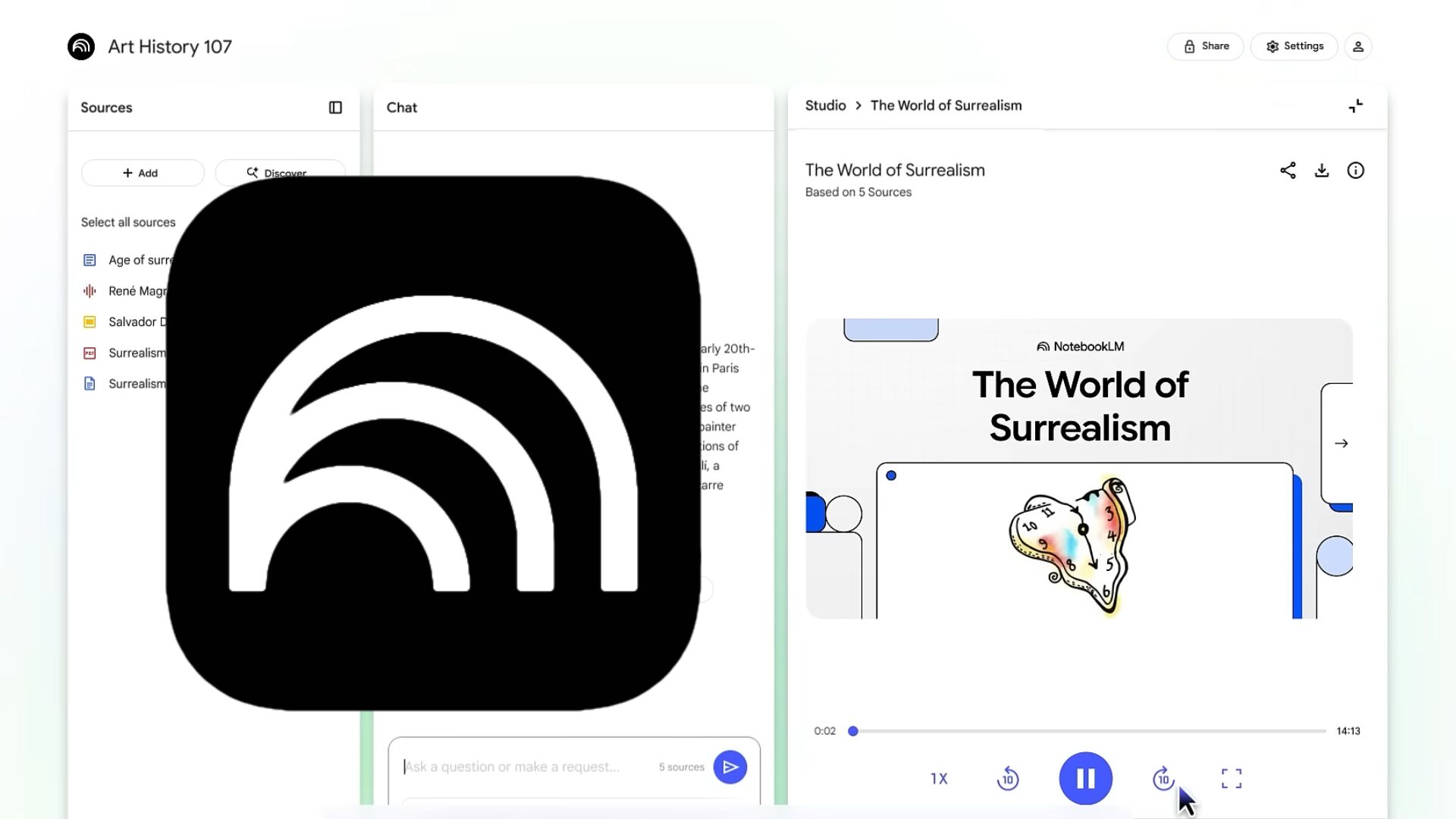Add a new source
1456x819 pixels.
click(x=142, y=173)
